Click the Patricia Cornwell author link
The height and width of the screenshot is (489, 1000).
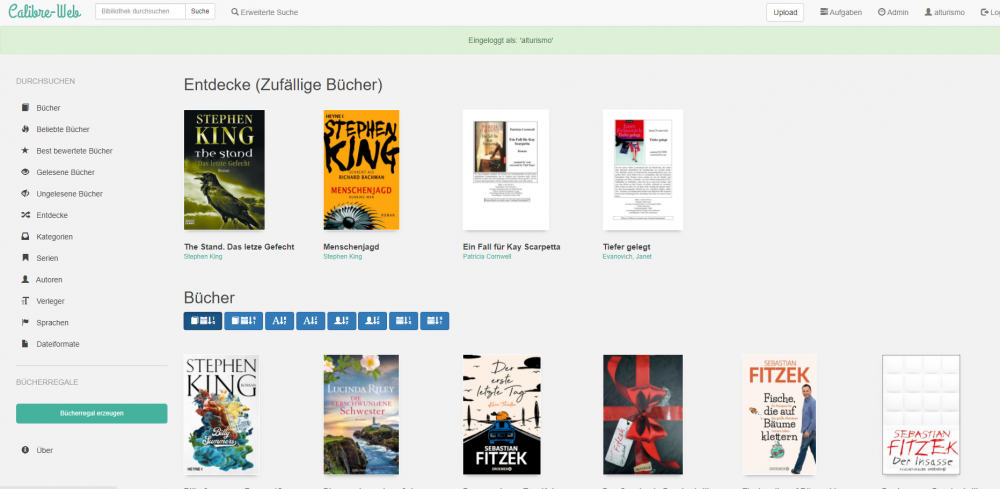coord(489,256)
